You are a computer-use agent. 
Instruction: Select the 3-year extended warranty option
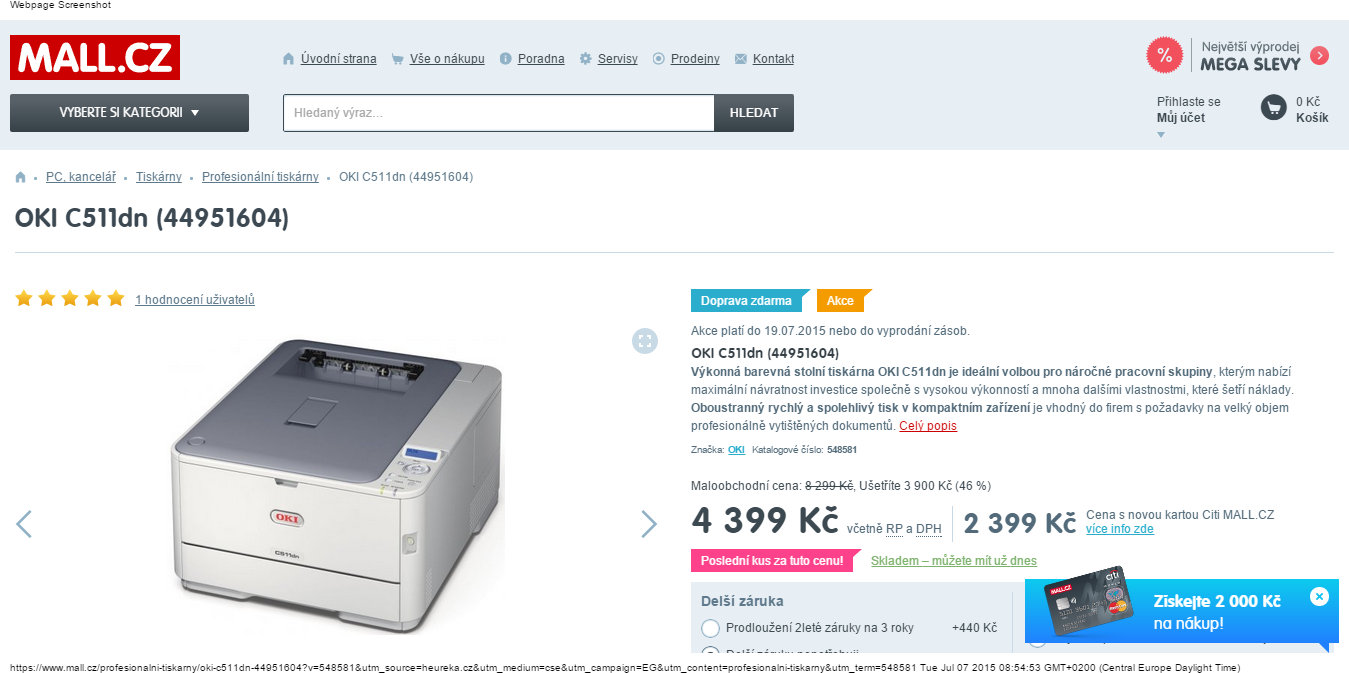coord(711,628)
